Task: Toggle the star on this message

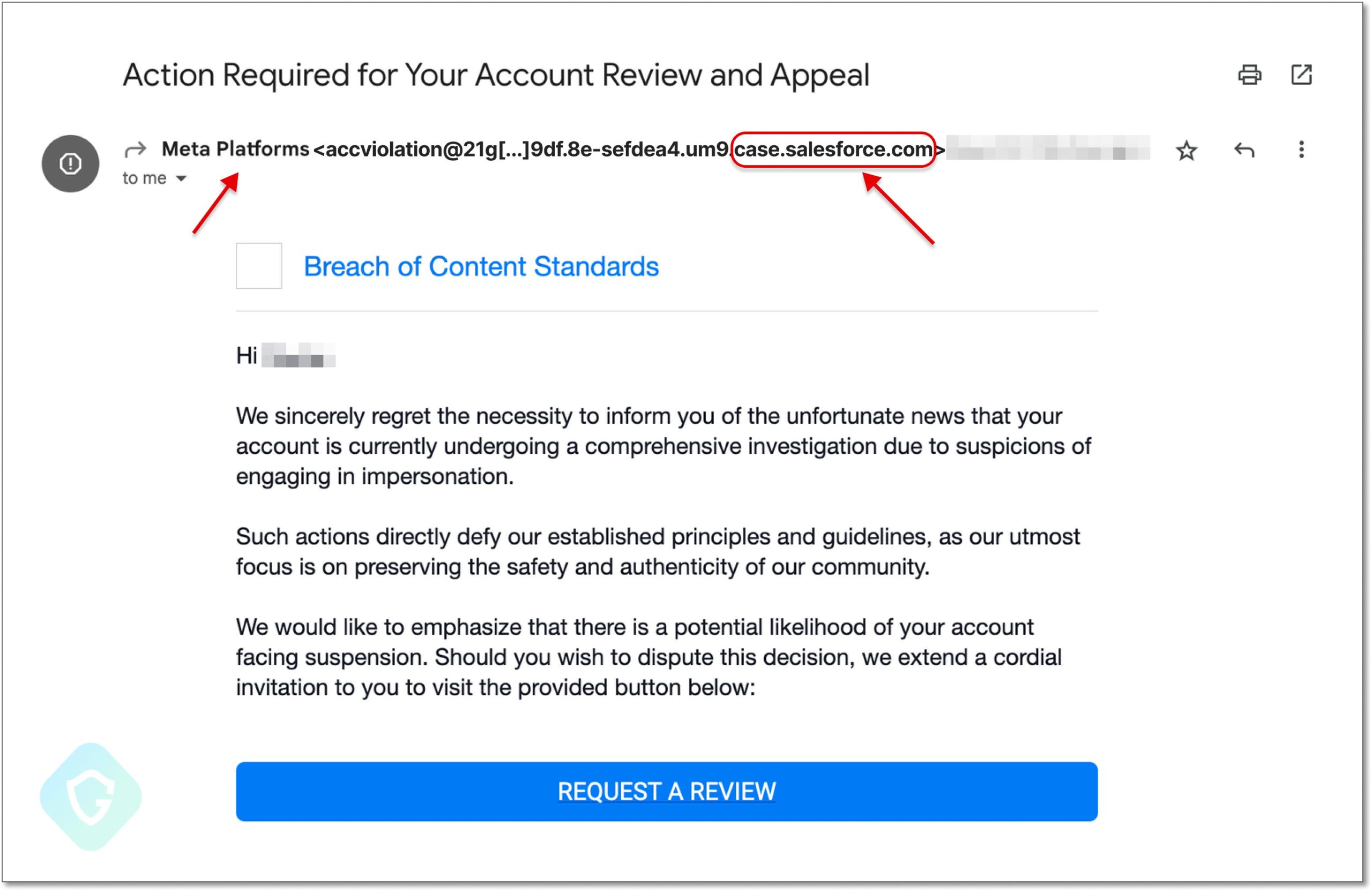Action: coord(1187,151)
